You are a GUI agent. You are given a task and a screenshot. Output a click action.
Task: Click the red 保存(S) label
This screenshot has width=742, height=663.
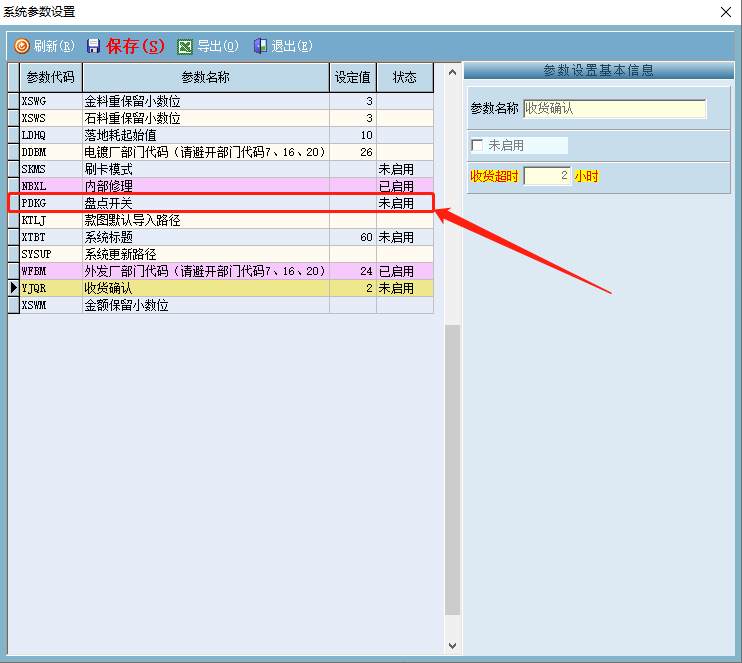[135, 46]
